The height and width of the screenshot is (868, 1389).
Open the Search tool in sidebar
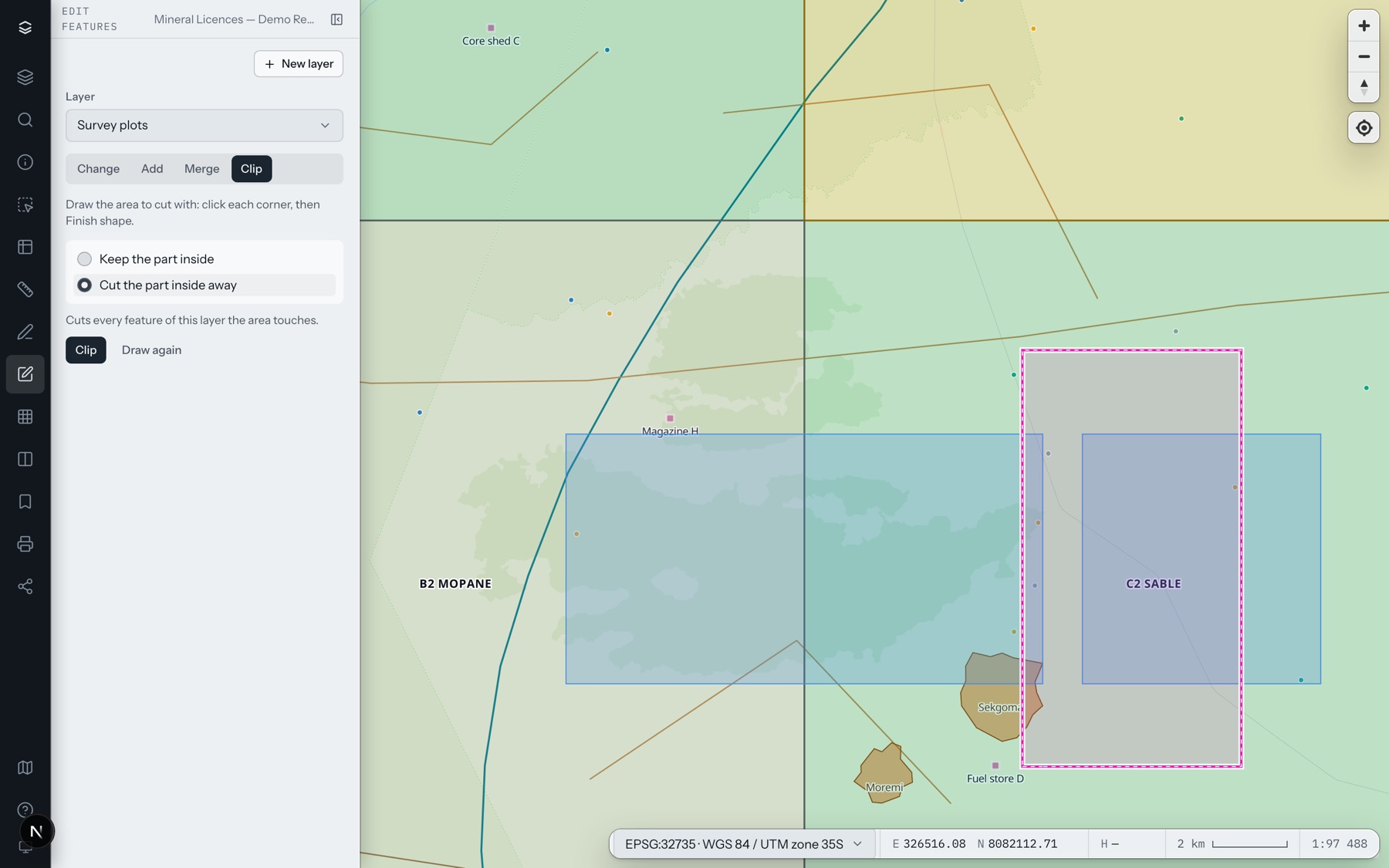tap(25, 120)
